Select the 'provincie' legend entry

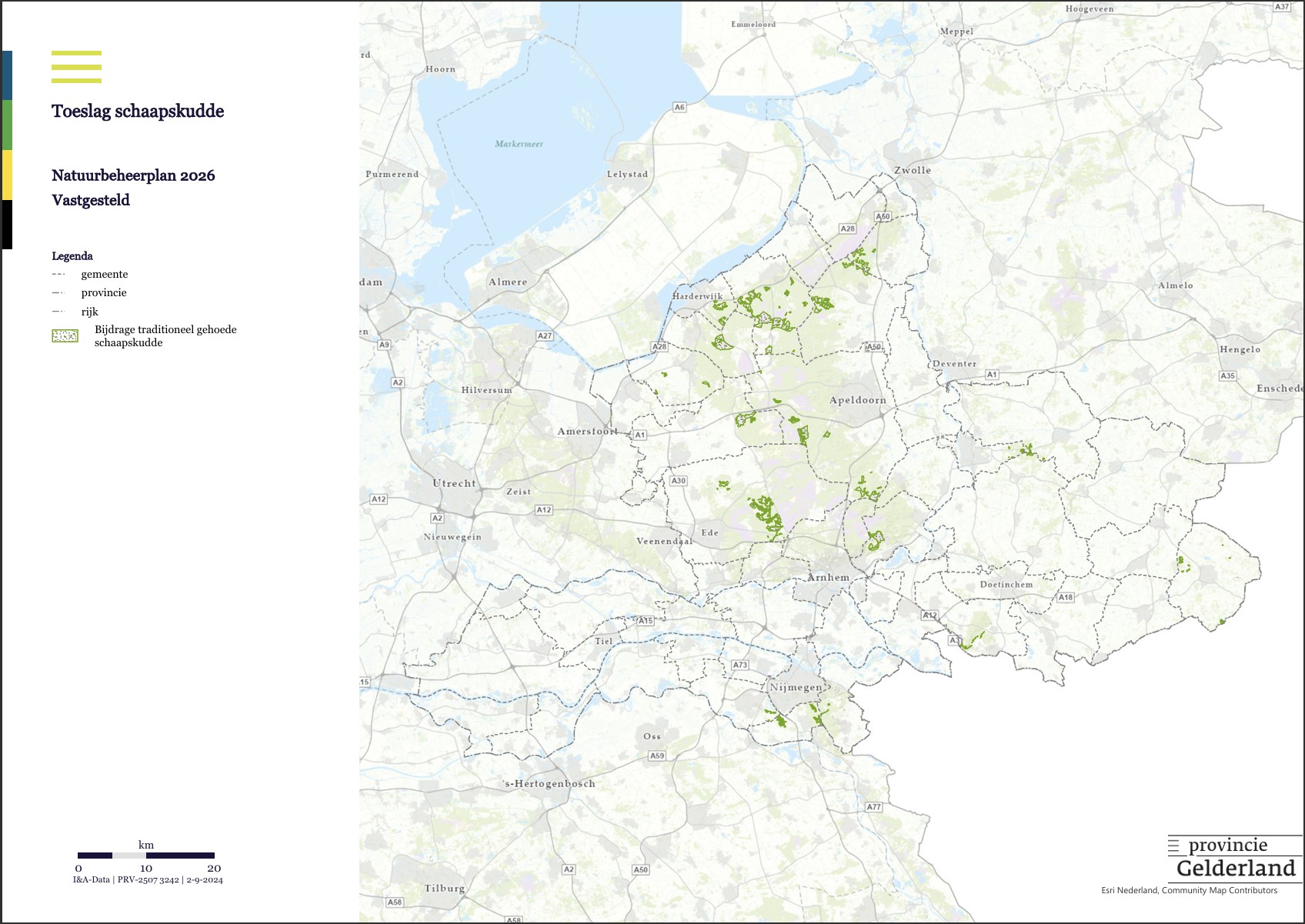click(104, 293)
